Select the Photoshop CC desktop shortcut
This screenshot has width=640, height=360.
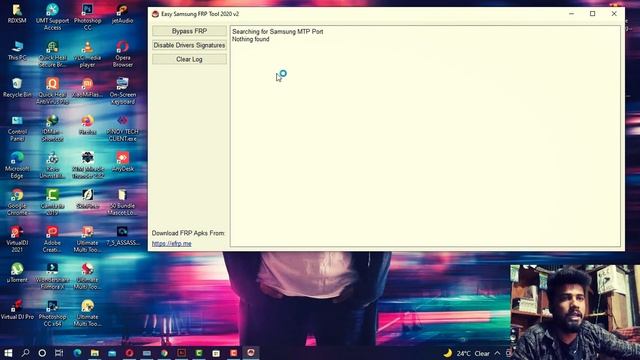pyautogui.click(x=87, y=17)
